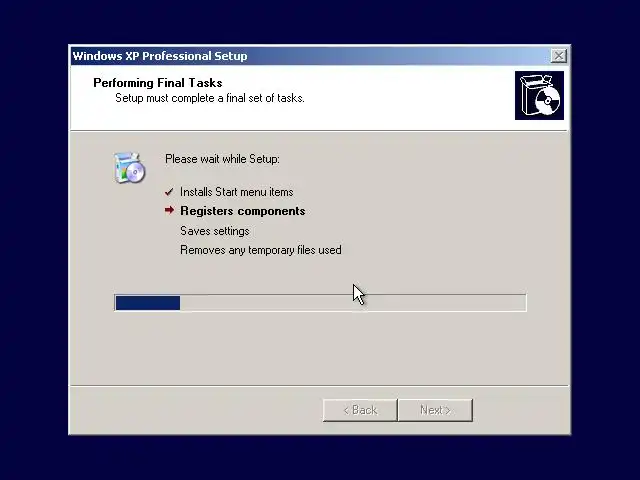Click the 'Performing Final Tasks' heading
The image size is (640, 480).
tap(158, 83)
